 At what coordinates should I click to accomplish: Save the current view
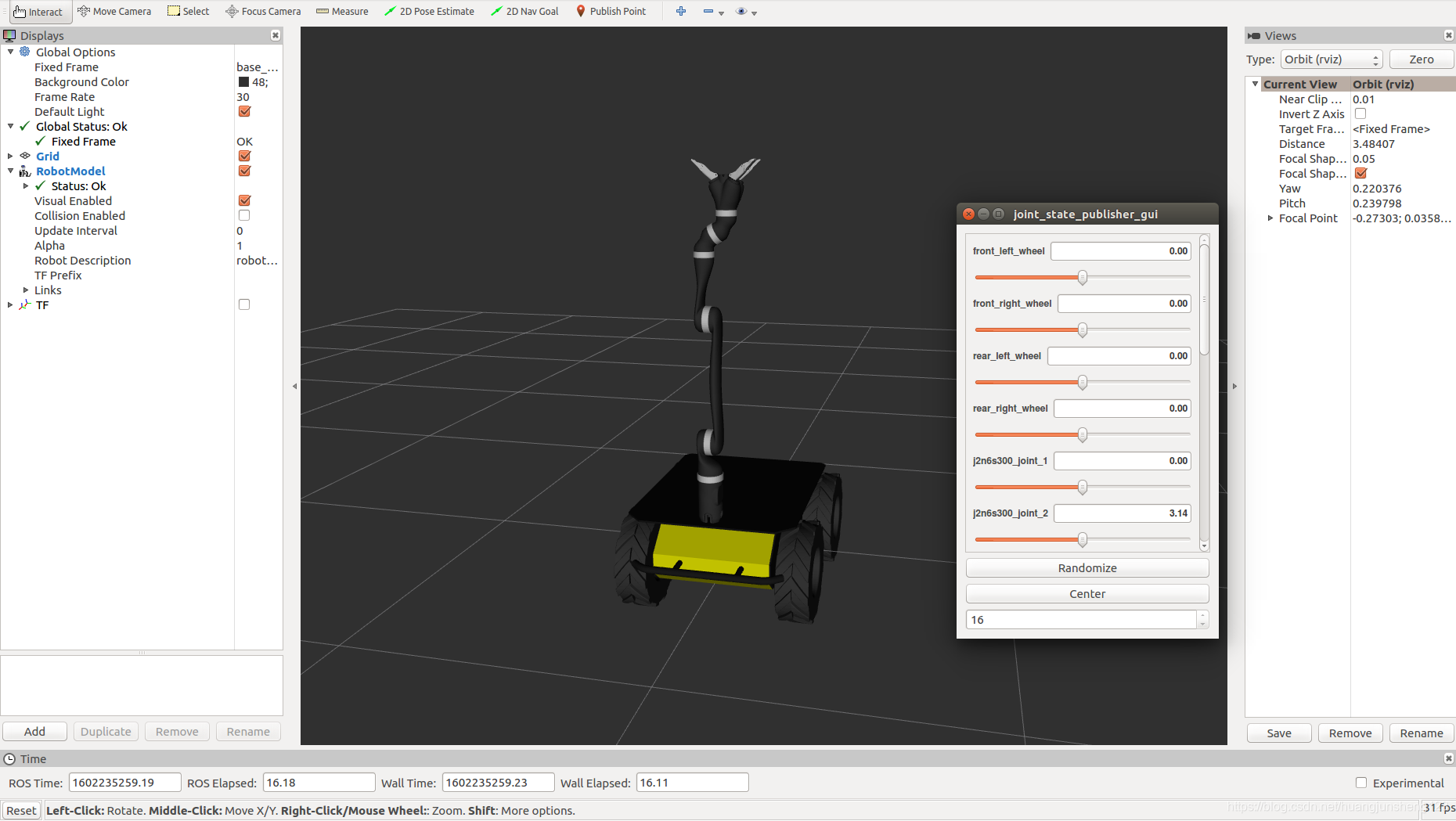click(1279, 733)
